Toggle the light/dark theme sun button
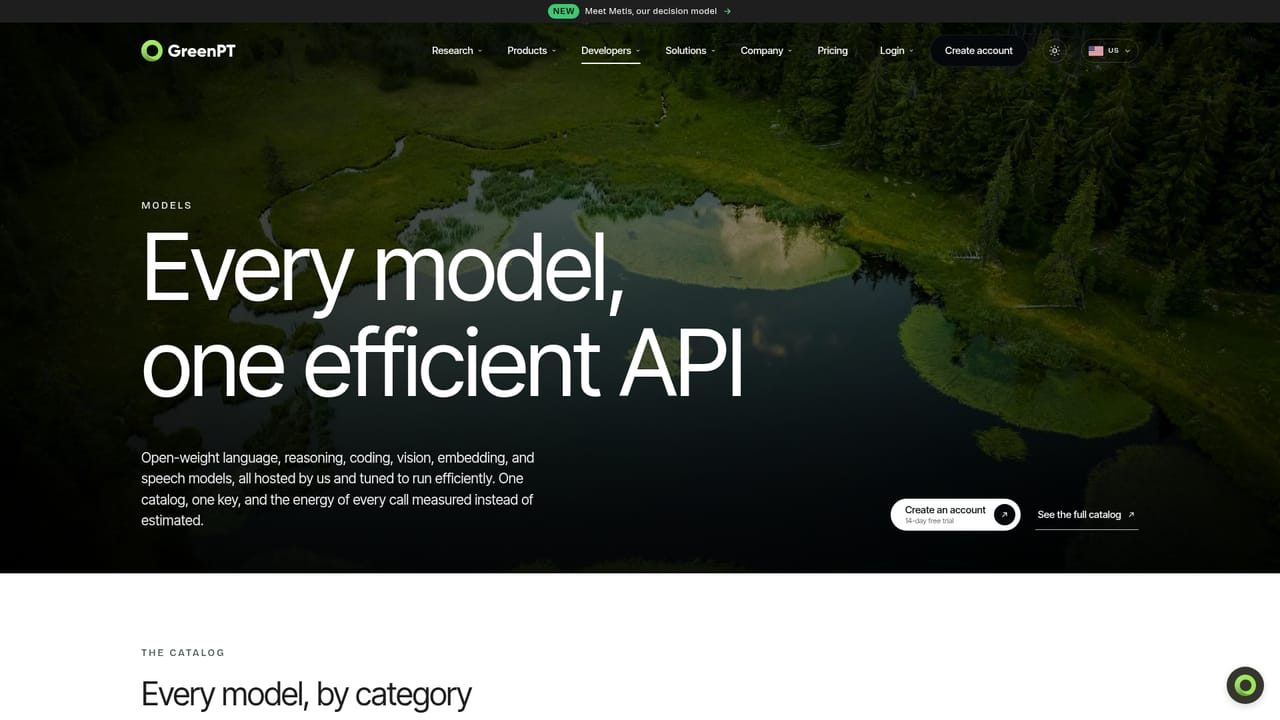This screenshot has width=1280, height=720. click(x=1055, y=51)
